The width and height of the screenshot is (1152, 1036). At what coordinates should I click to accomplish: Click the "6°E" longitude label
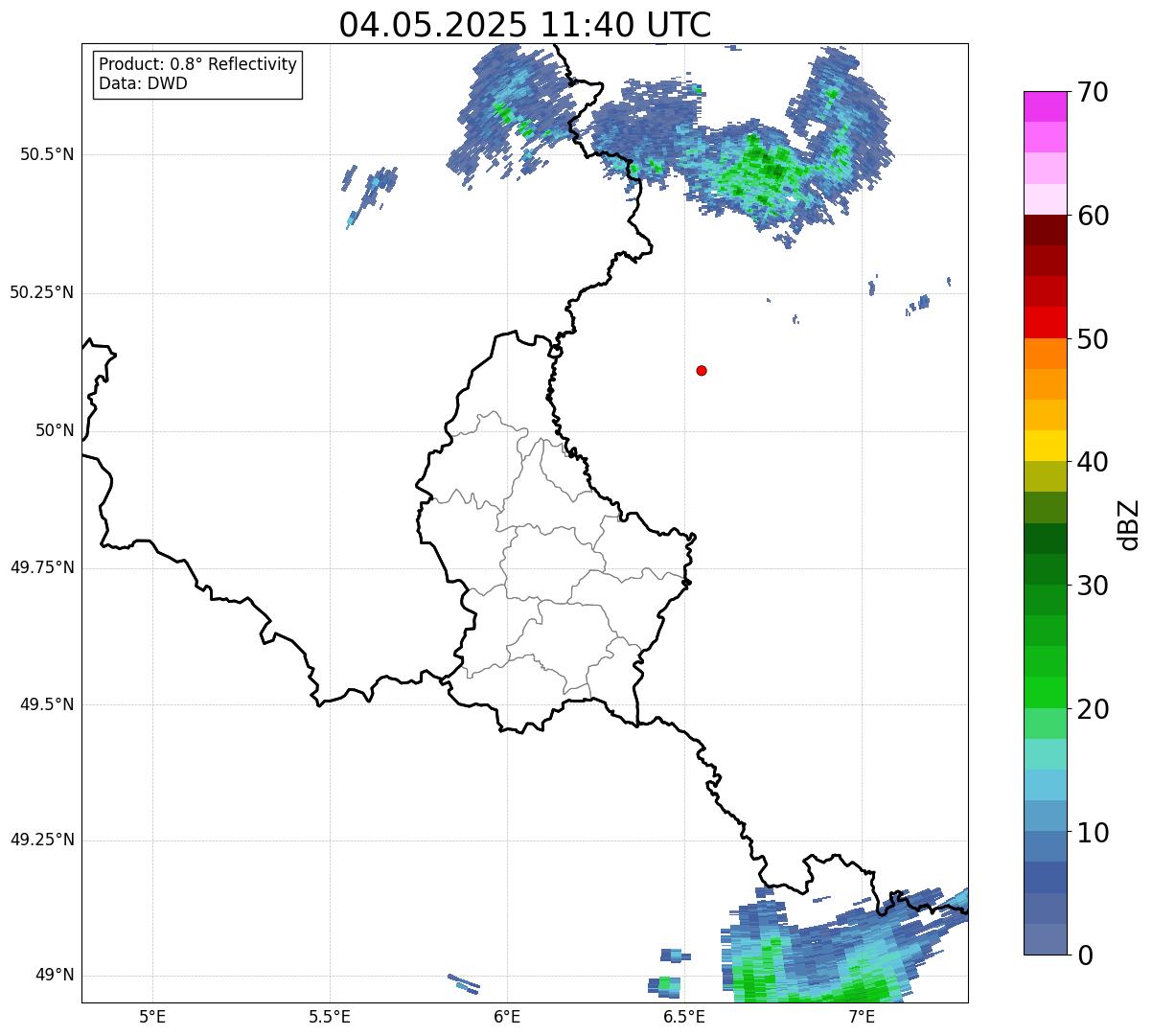(x=507, y=1017)
